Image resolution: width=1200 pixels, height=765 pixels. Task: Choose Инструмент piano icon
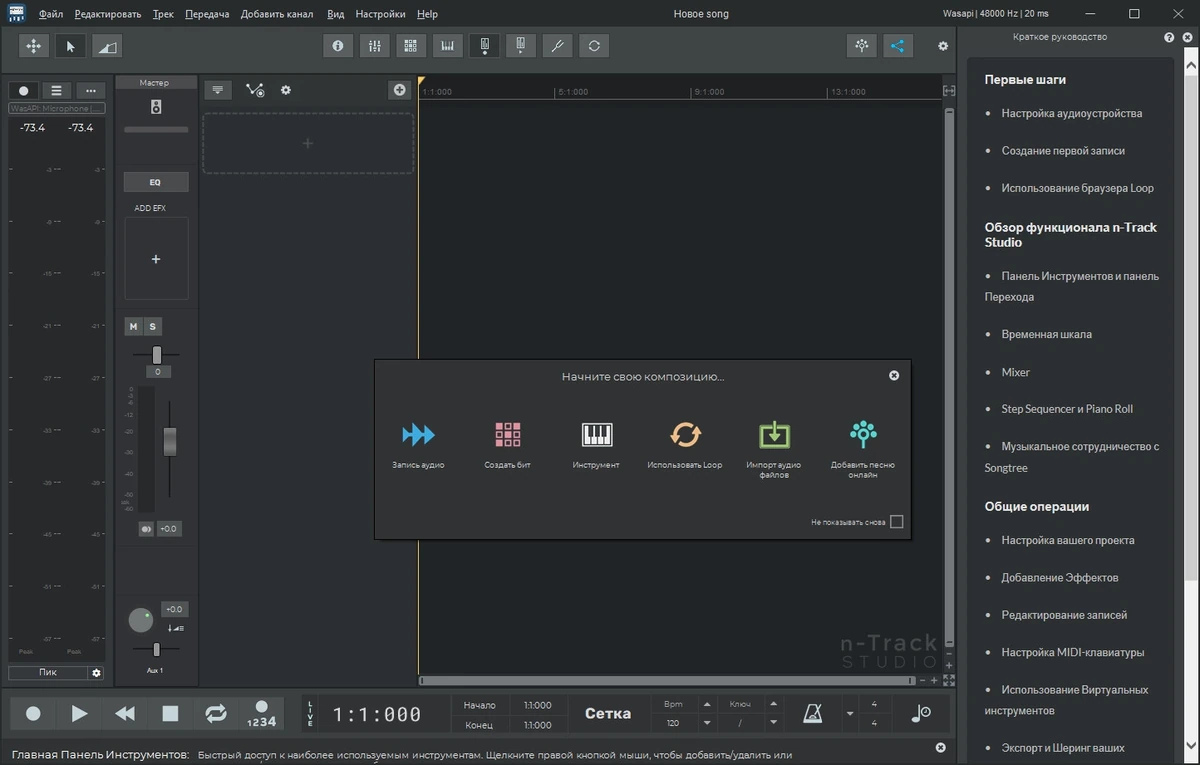pos(596,434)
